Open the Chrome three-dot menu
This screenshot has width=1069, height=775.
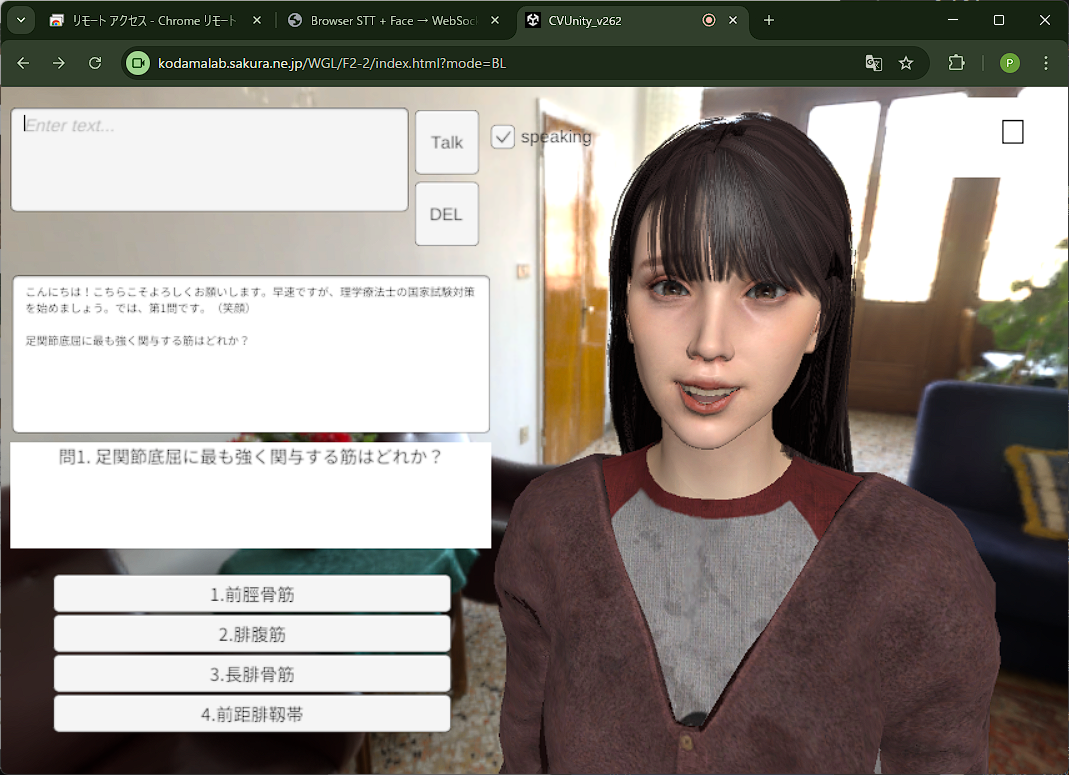[x=1046, y=63]
